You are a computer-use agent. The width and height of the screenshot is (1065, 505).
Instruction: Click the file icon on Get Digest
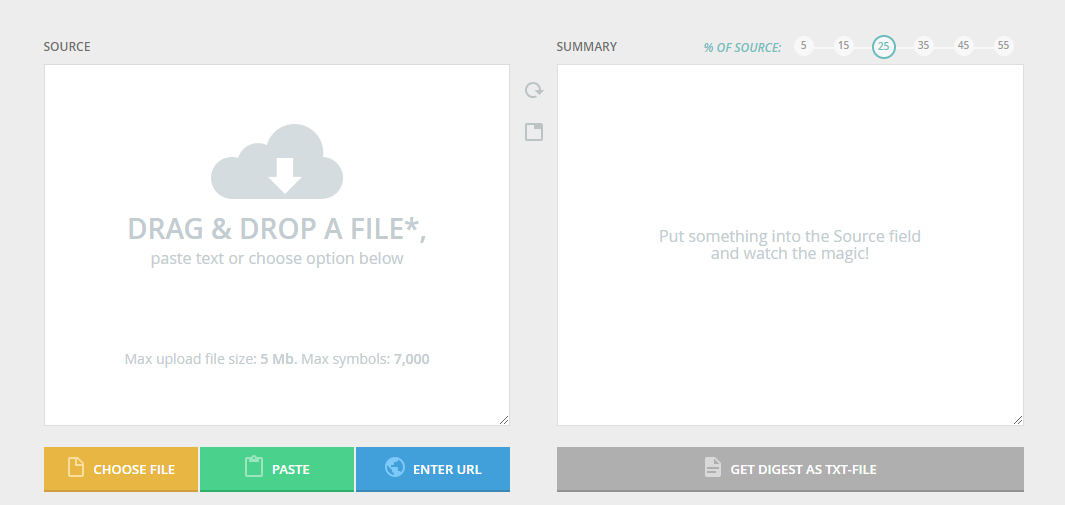712,468
